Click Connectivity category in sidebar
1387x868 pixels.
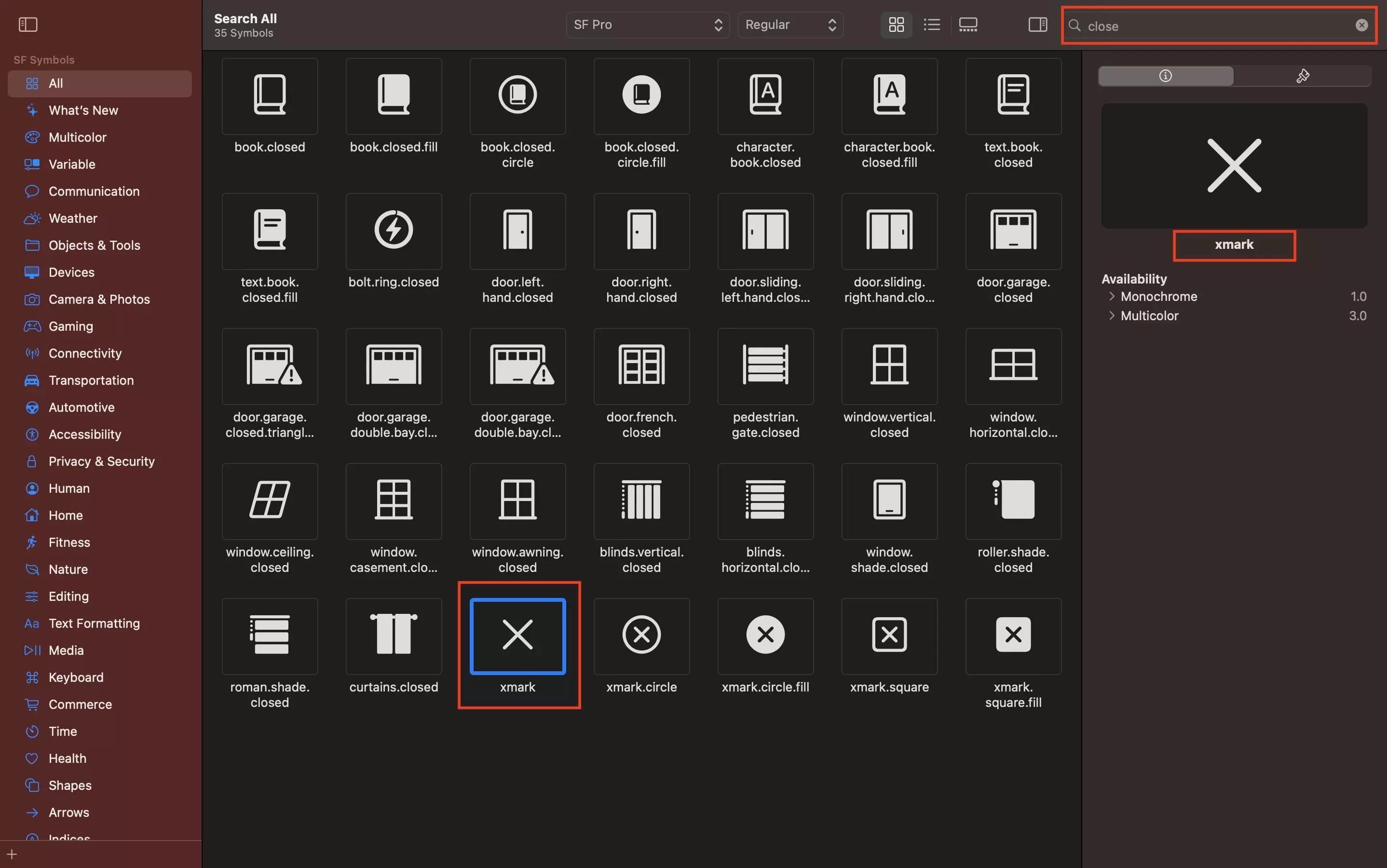(x=85, y=353)
